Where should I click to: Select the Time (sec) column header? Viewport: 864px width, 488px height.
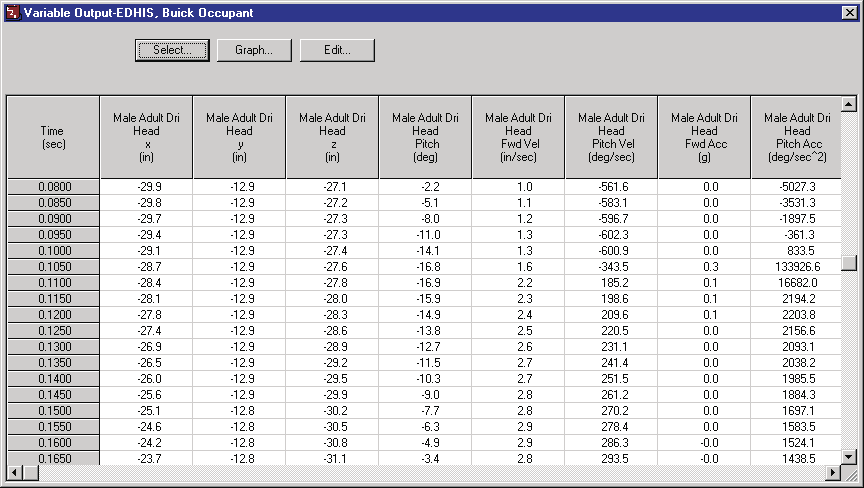(53, 137)
